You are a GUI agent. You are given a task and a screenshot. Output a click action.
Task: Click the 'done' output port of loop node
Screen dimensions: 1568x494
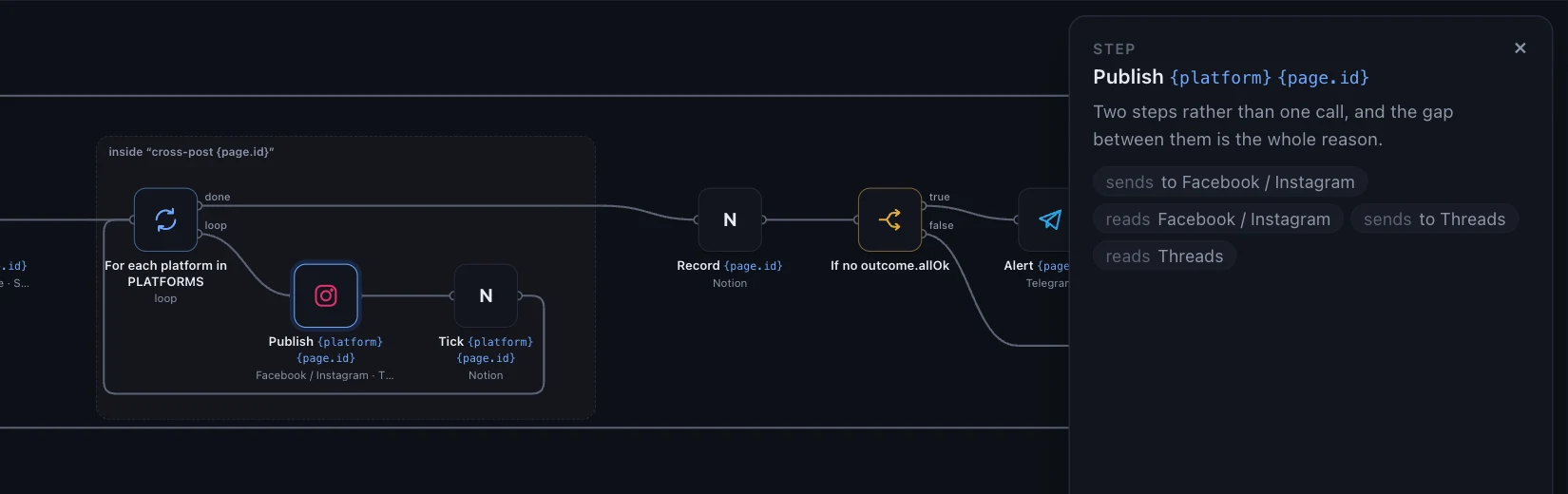click(200, 205)
